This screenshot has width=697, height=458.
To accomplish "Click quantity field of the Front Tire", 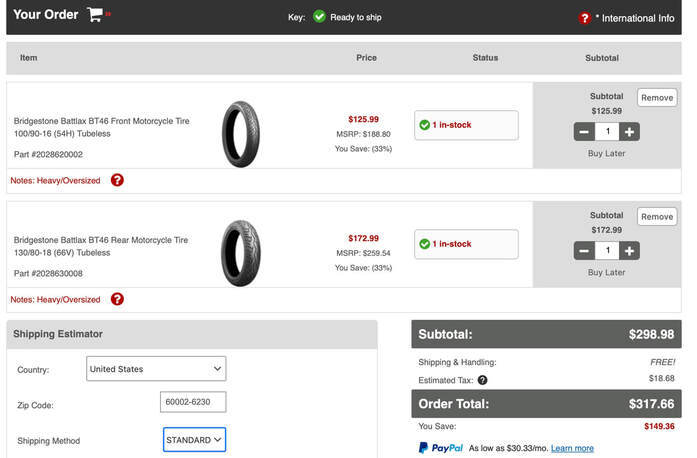I will (607, 132).
